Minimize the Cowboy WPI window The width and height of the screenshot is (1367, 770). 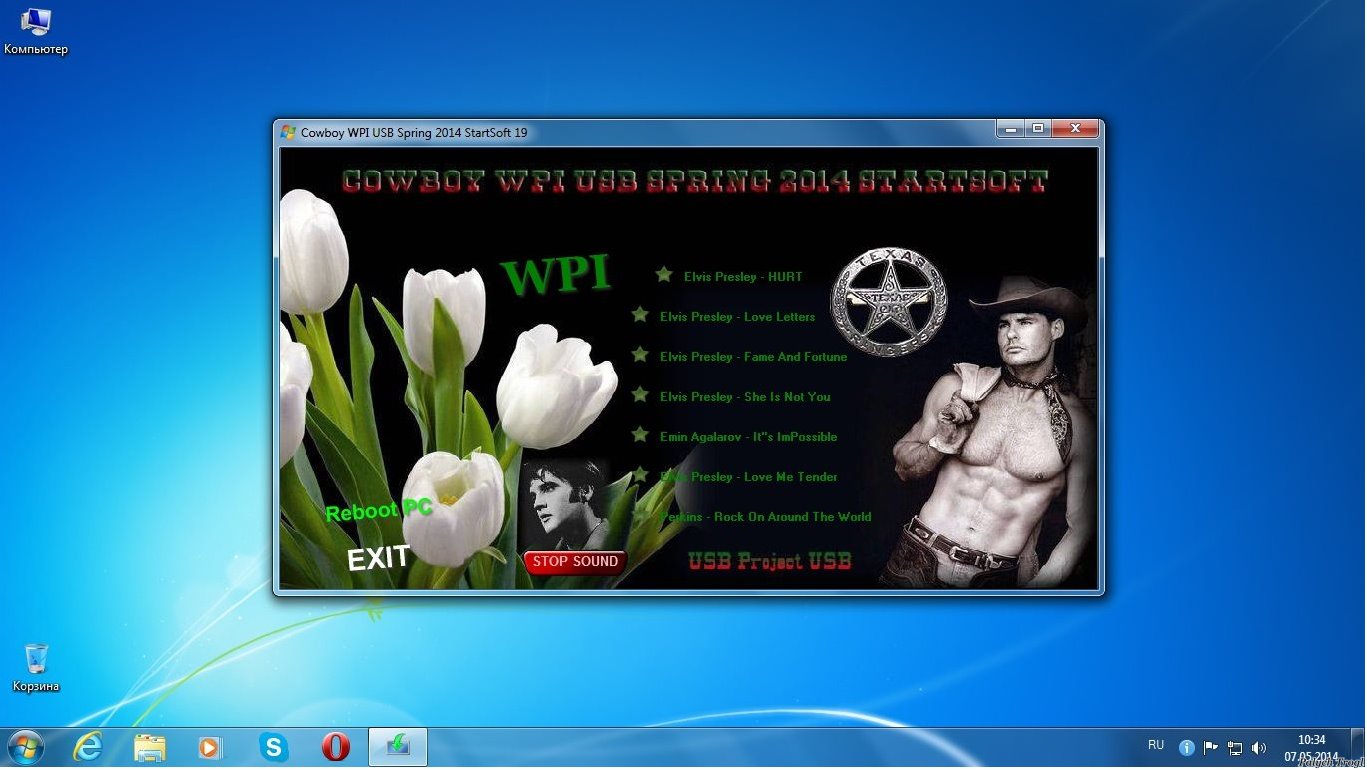coord(1010,129)
